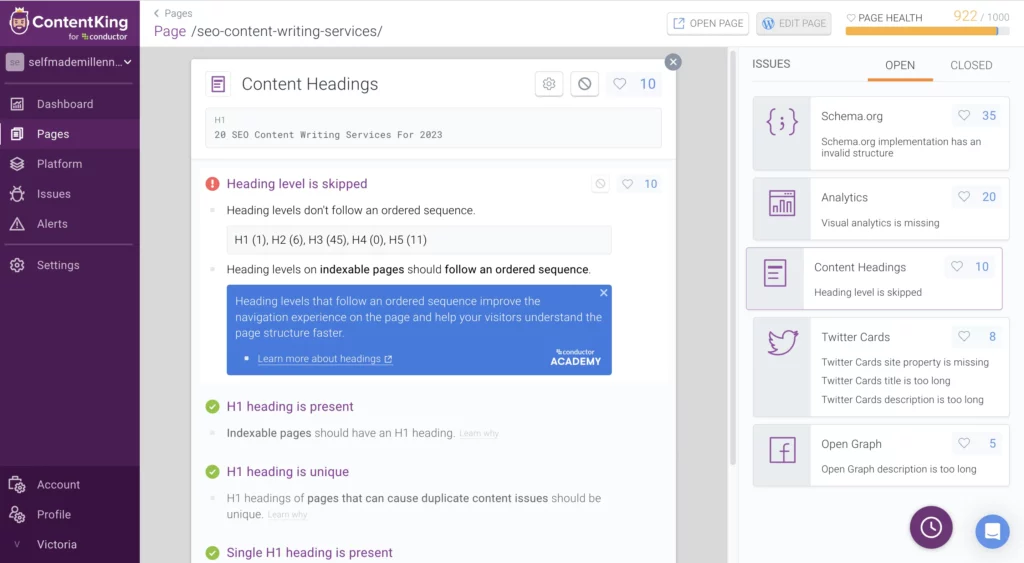This screenshot has width=1024, height=563.
Task: Ignore the Content Headings issue group
Action: (585, 84)
